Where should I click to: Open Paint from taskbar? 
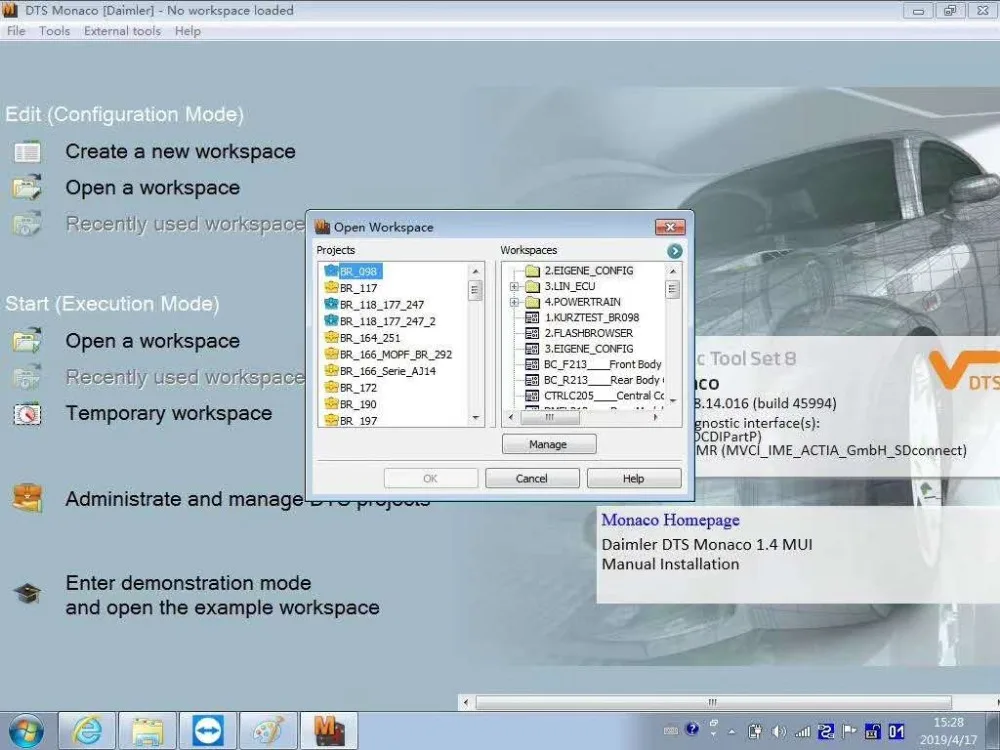pos(268,731)
